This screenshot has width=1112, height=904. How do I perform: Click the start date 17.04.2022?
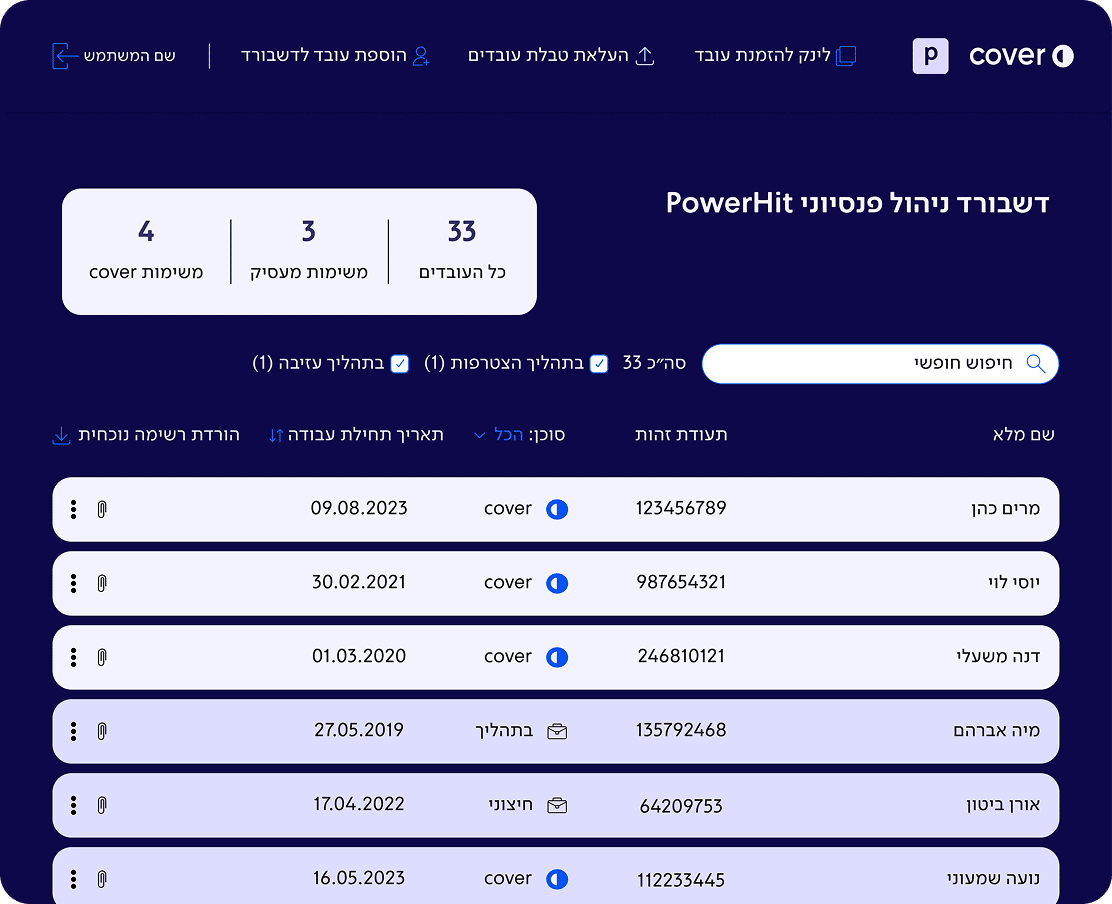(359, 804)
